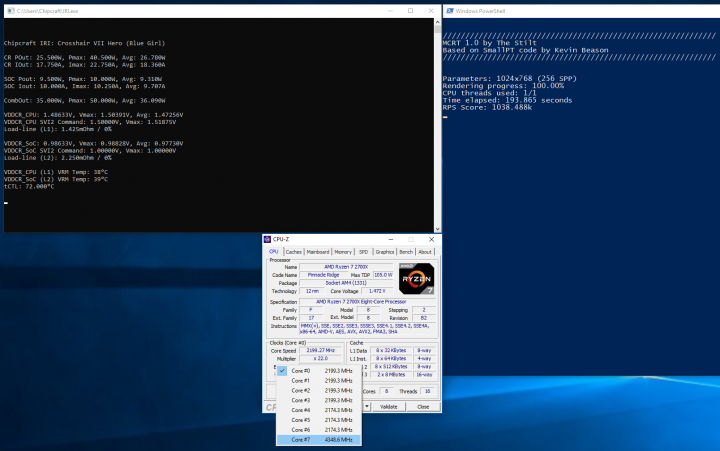Open the Mainboard tab

(318, 252)
